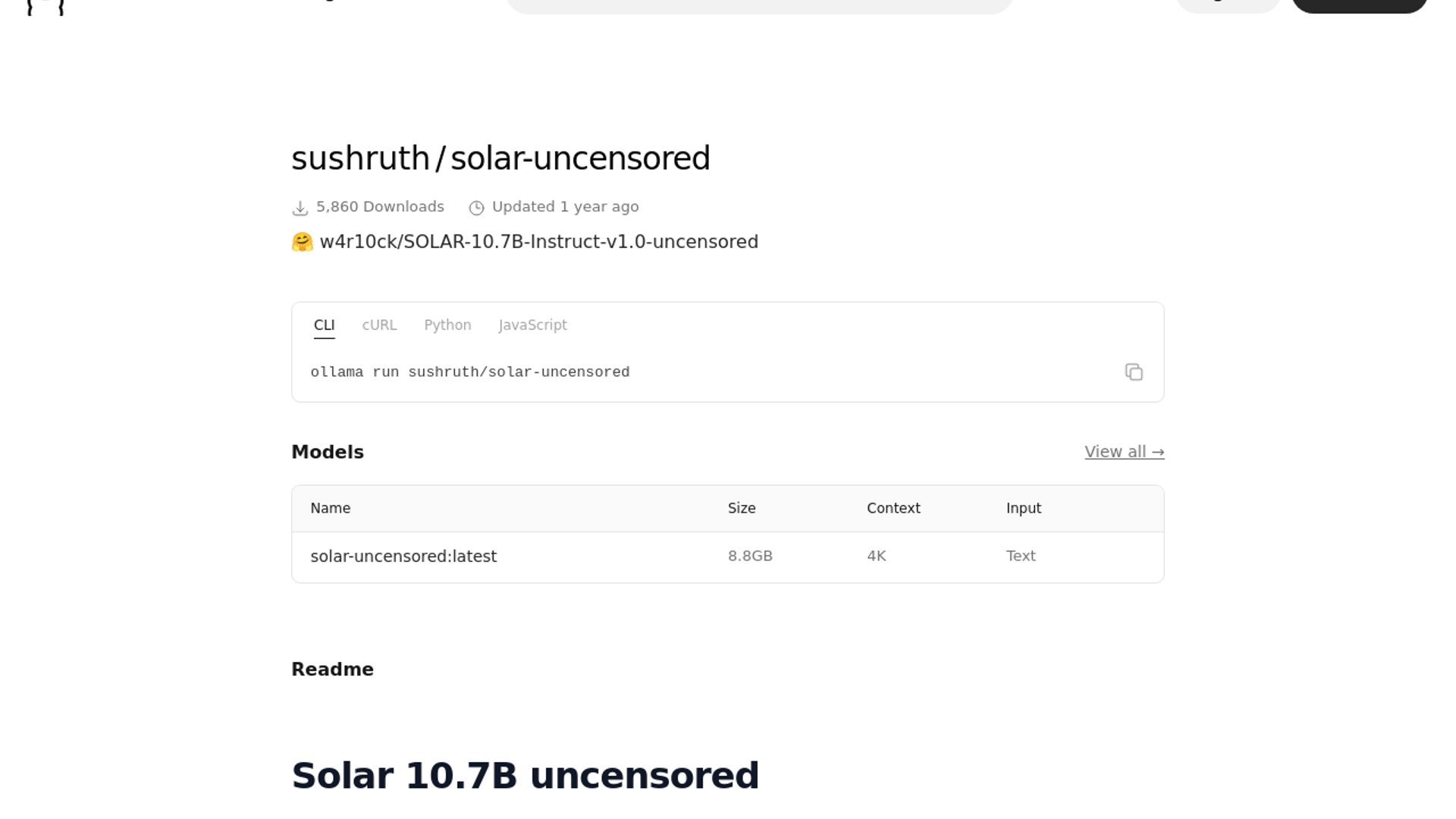Open the solar-uncensored:latest model entry
This screenshot has height=819, width=1456.
click(403, 557)
